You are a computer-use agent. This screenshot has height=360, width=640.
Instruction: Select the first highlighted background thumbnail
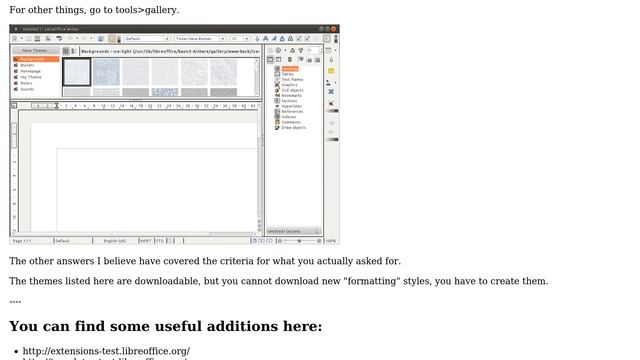77,72
